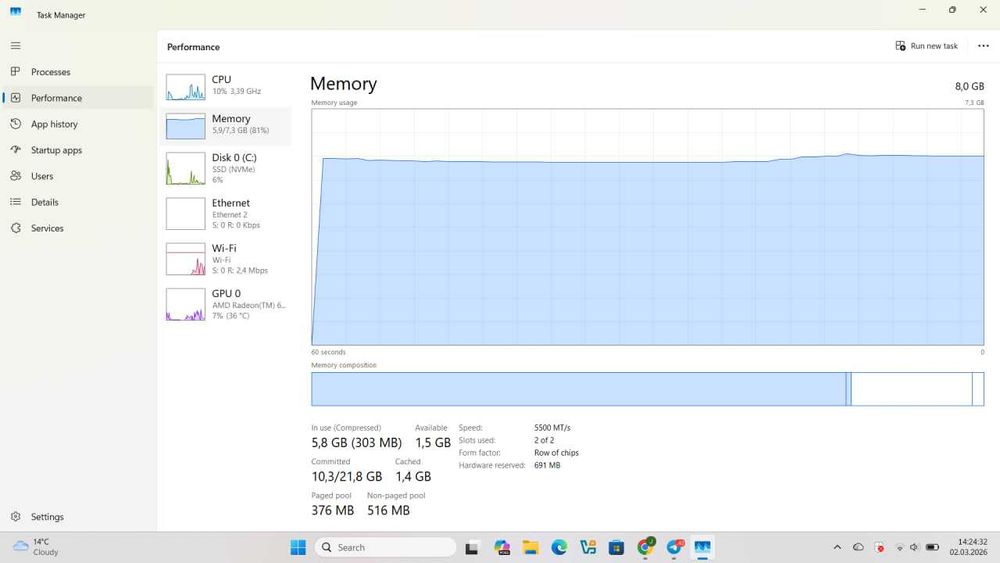Click the Memory composition bar

pyautogui.click(x=647, y=389)
